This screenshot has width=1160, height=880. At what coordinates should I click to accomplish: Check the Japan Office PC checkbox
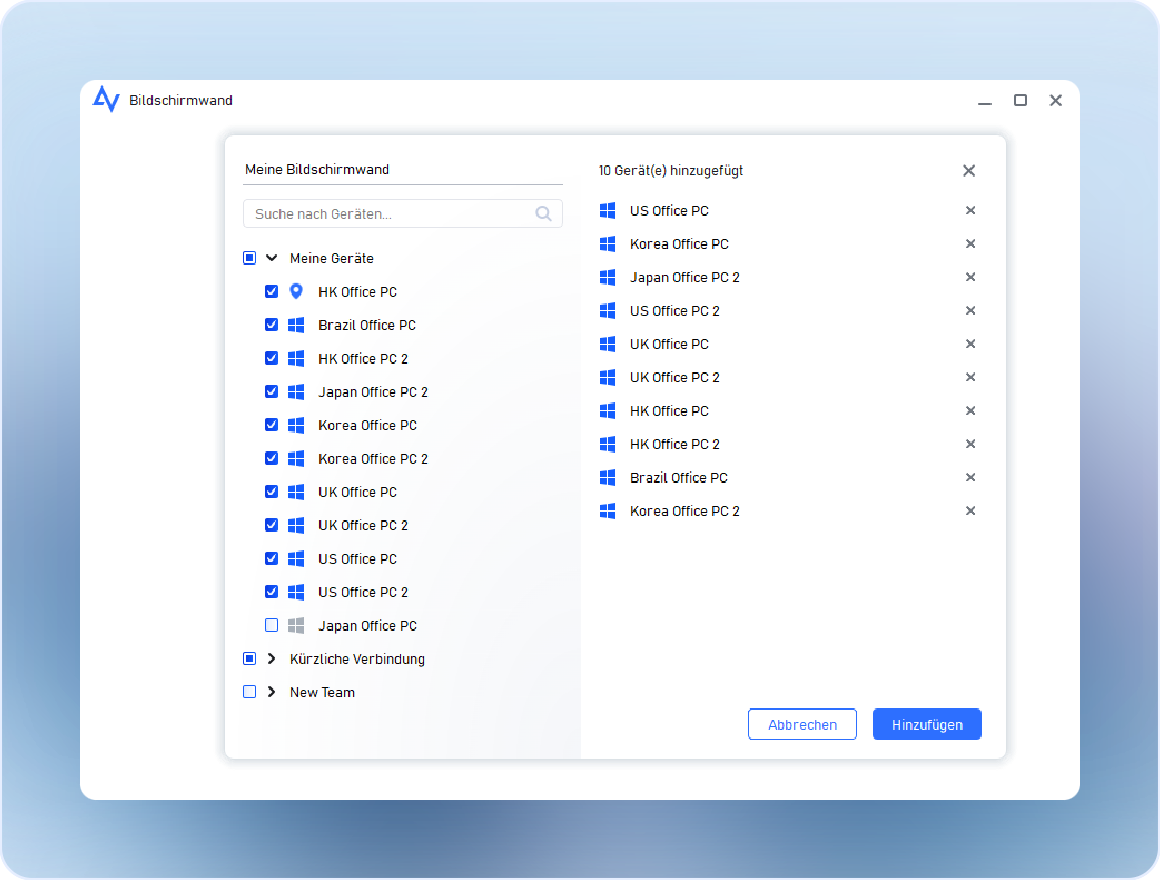coord(271,626)
